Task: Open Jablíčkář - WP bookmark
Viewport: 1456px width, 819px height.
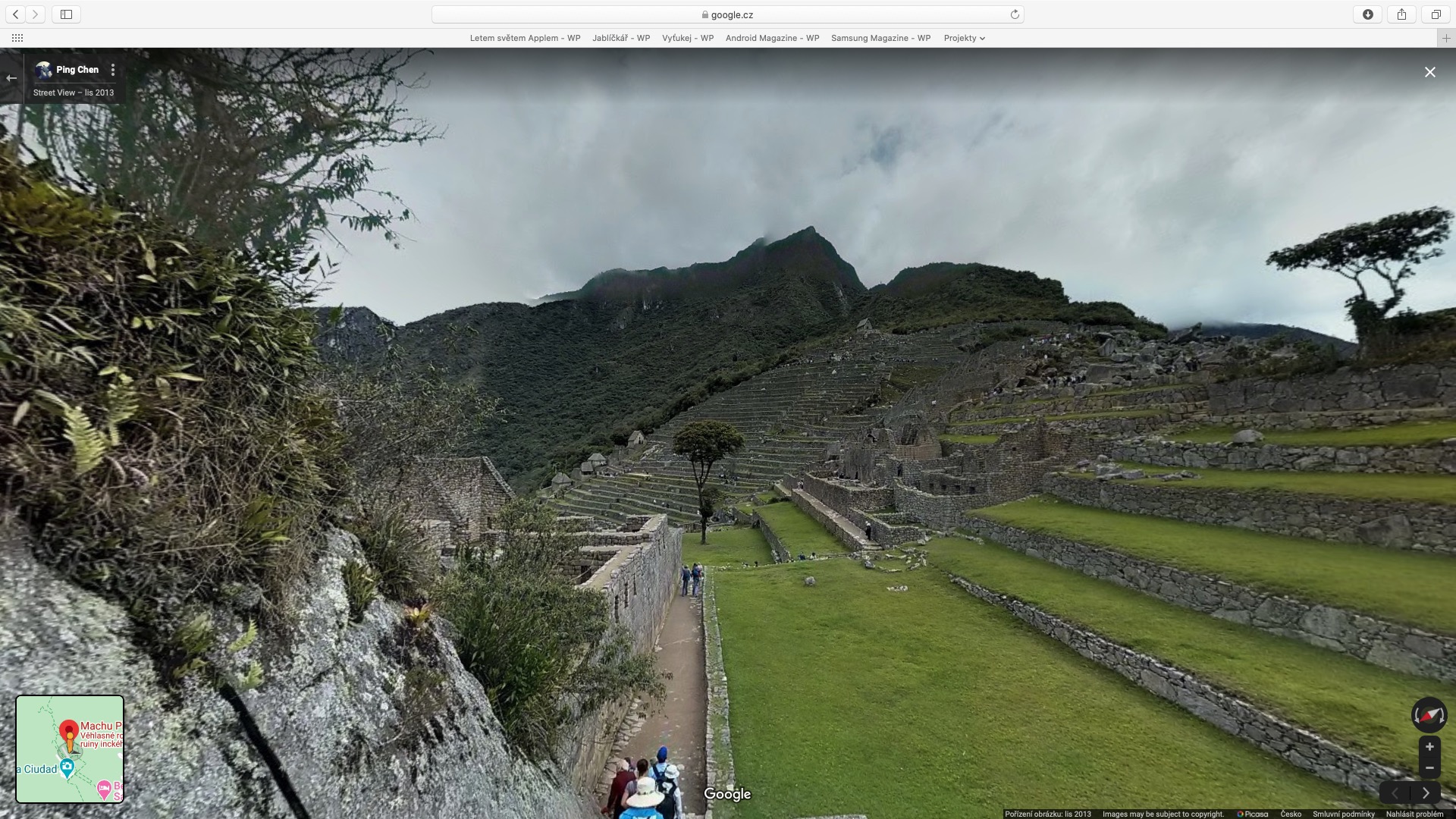Action: point(621,38)
